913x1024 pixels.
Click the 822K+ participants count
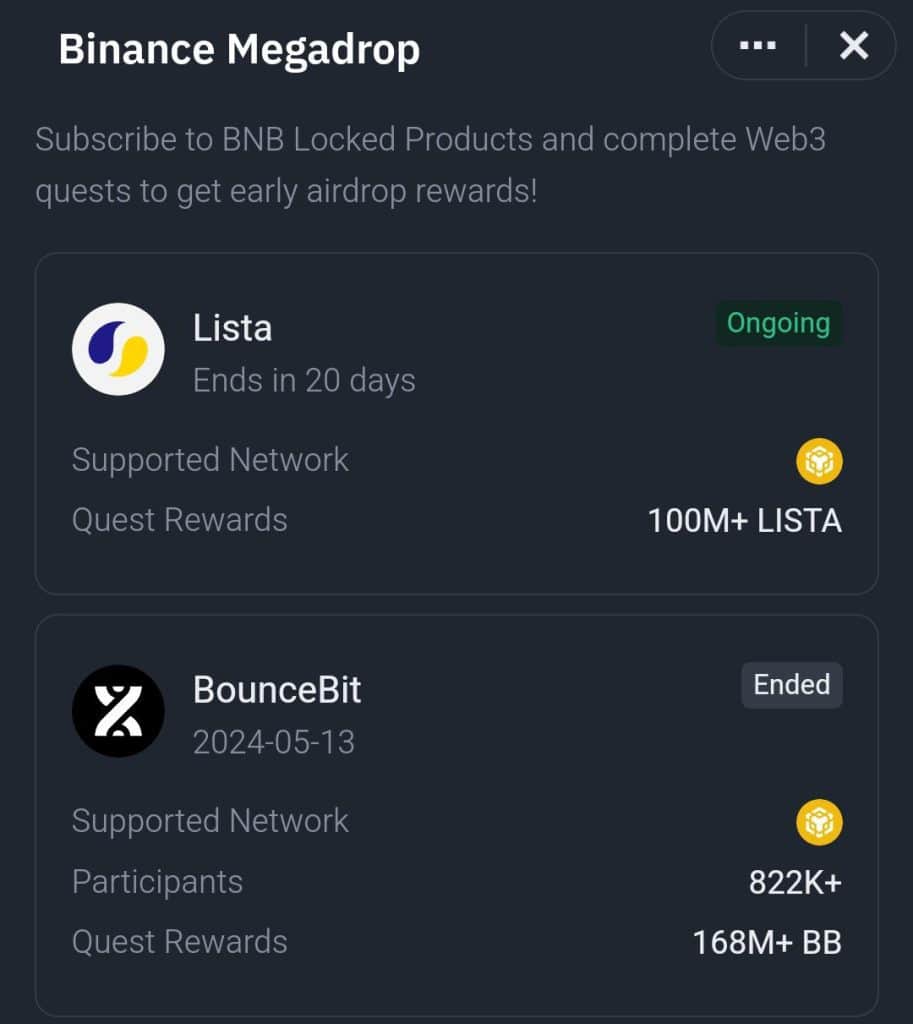(795, 882)
